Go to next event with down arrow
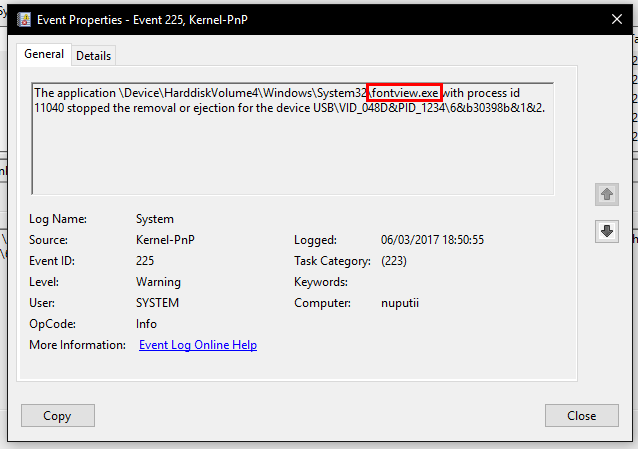Screen dimensions: 638x449 tap(605, 231)
